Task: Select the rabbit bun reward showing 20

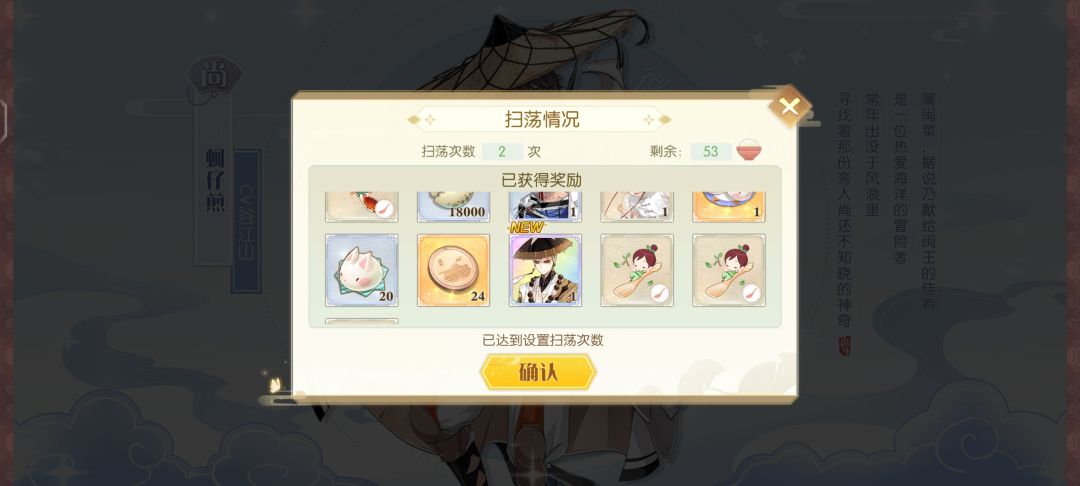Action: tap(362, 270)
